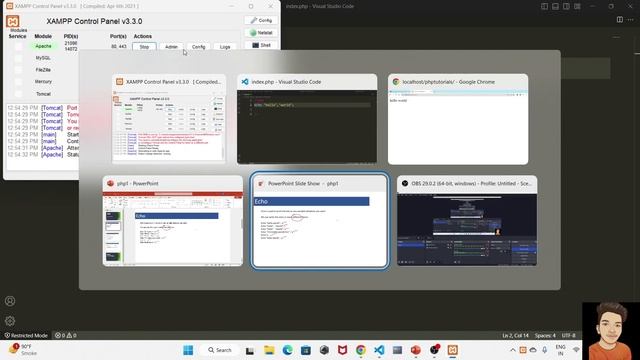640x360 pixels.
Task: Open Visual Studio Code from the taskbar
Action: point(379,350)
